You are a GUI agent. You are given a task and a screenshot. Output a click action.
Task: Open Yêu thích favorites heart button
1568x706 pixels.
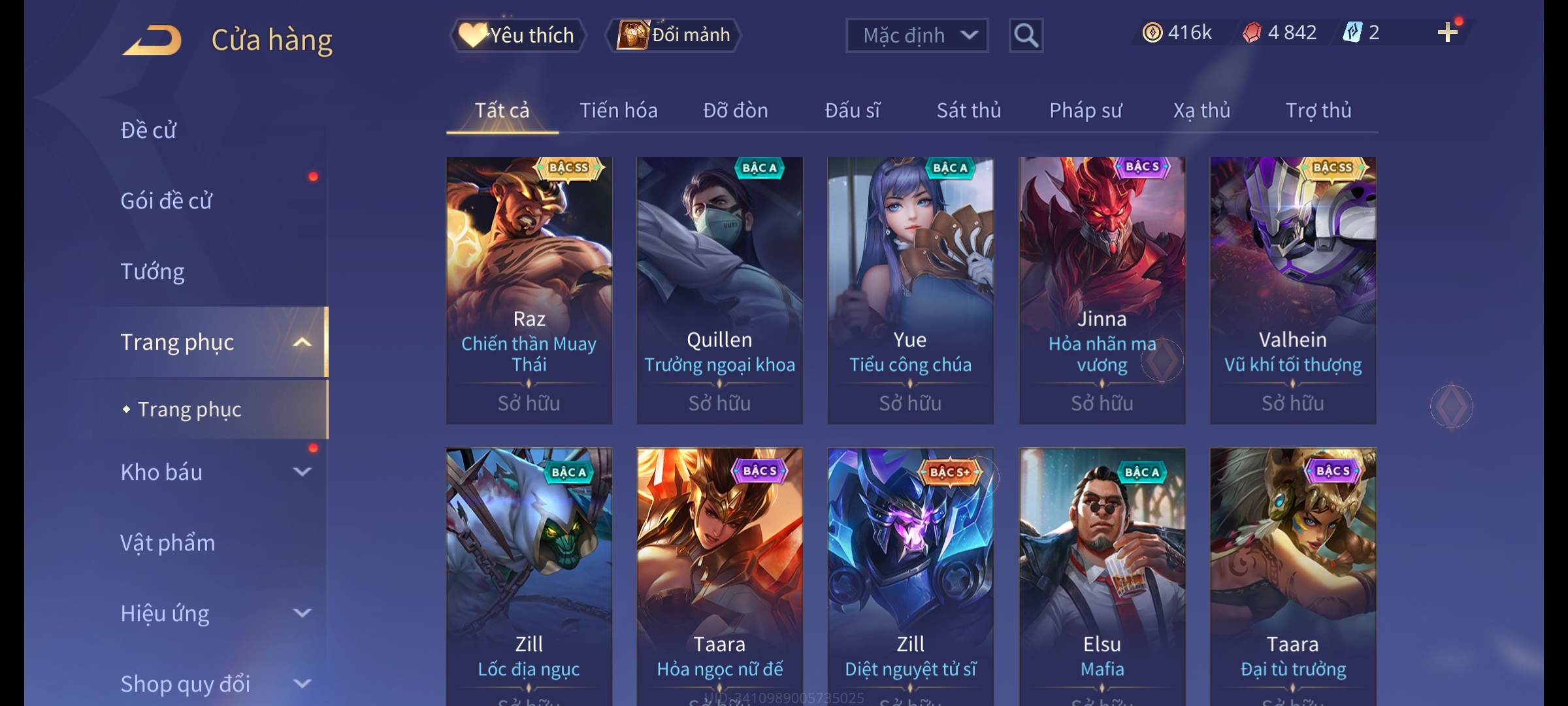click(x=517, y=35)
